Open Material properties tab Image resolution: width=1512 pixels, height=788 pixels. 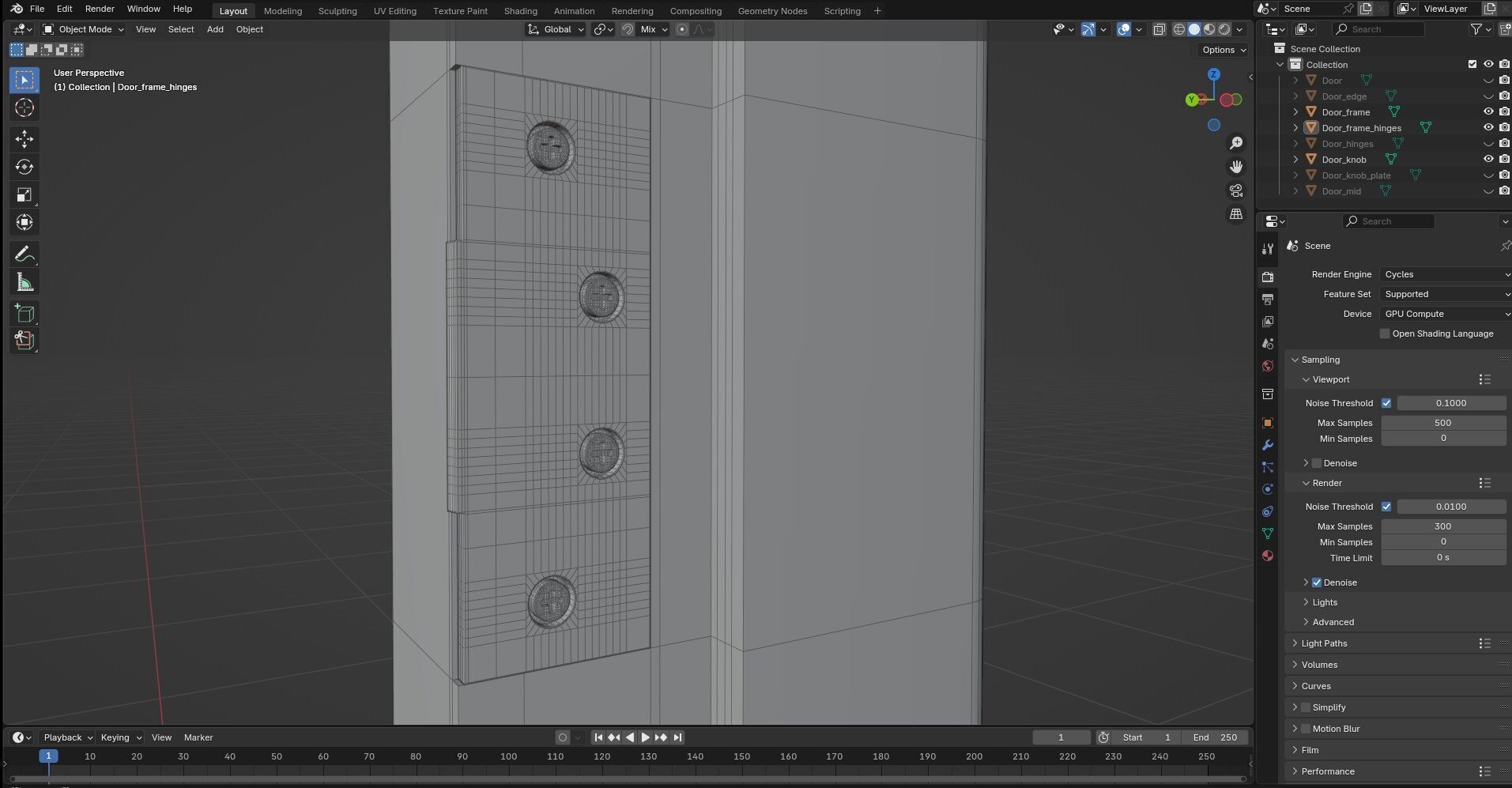[1268, 556]
